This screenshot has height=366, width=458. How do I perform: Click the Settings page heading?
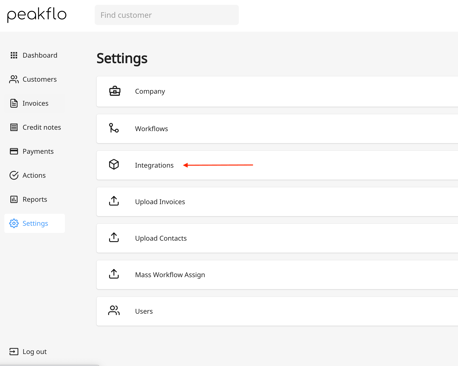122,58
